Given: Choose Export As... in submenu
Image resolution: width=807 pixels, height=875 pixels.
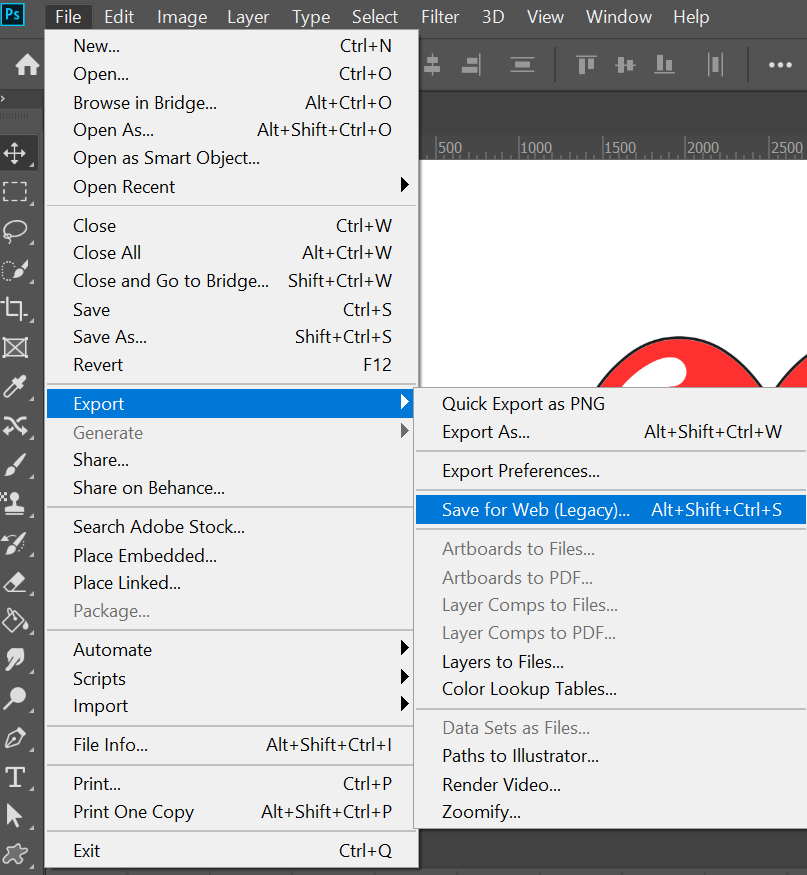Looking at the screenshot, I should tap(611, 432).
